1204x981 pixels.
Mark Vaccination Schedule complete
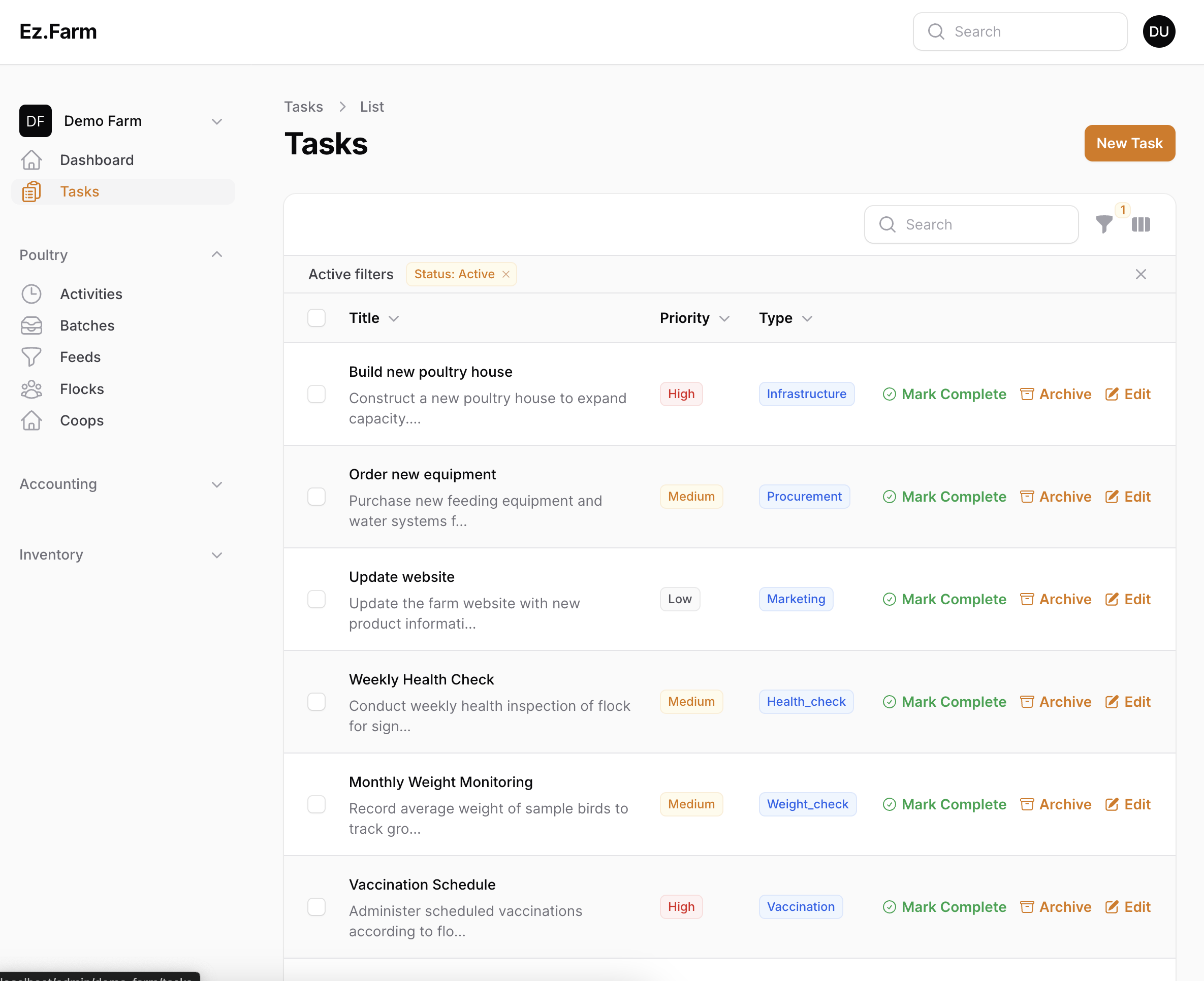click(x=944, y=907)
